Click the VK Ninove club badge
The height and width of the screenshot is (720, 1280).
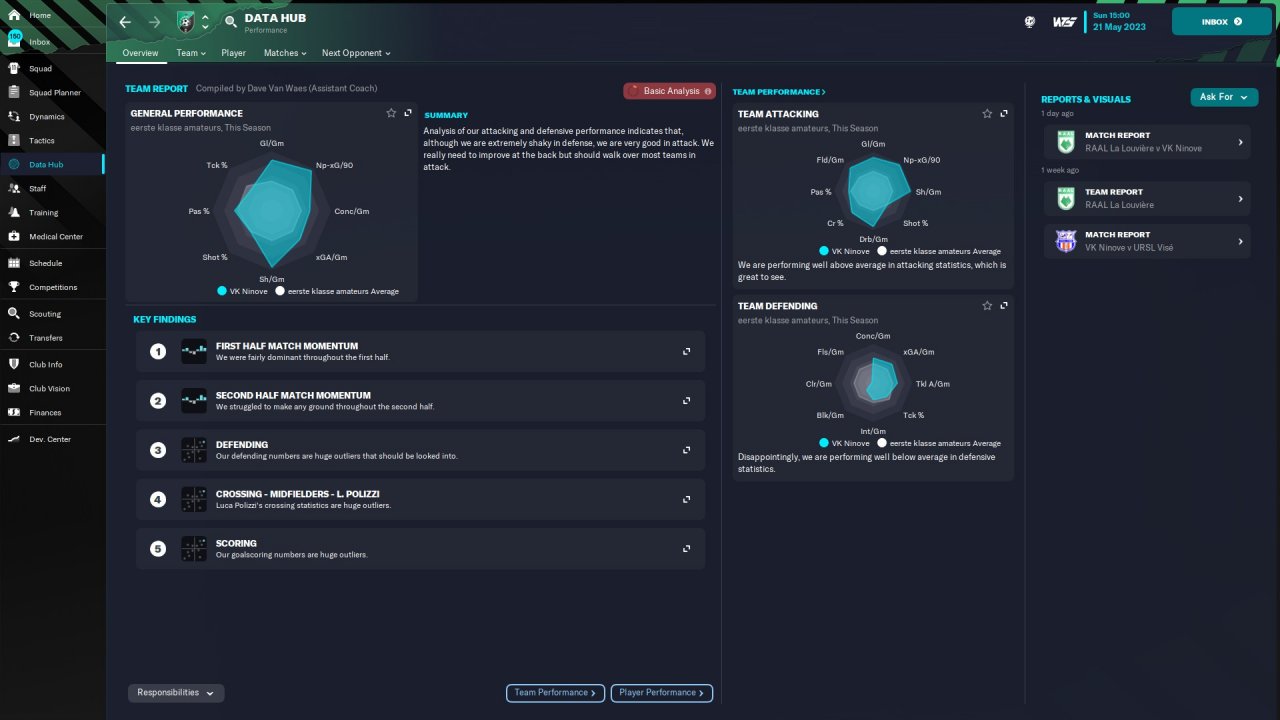[x=186, y=21]
